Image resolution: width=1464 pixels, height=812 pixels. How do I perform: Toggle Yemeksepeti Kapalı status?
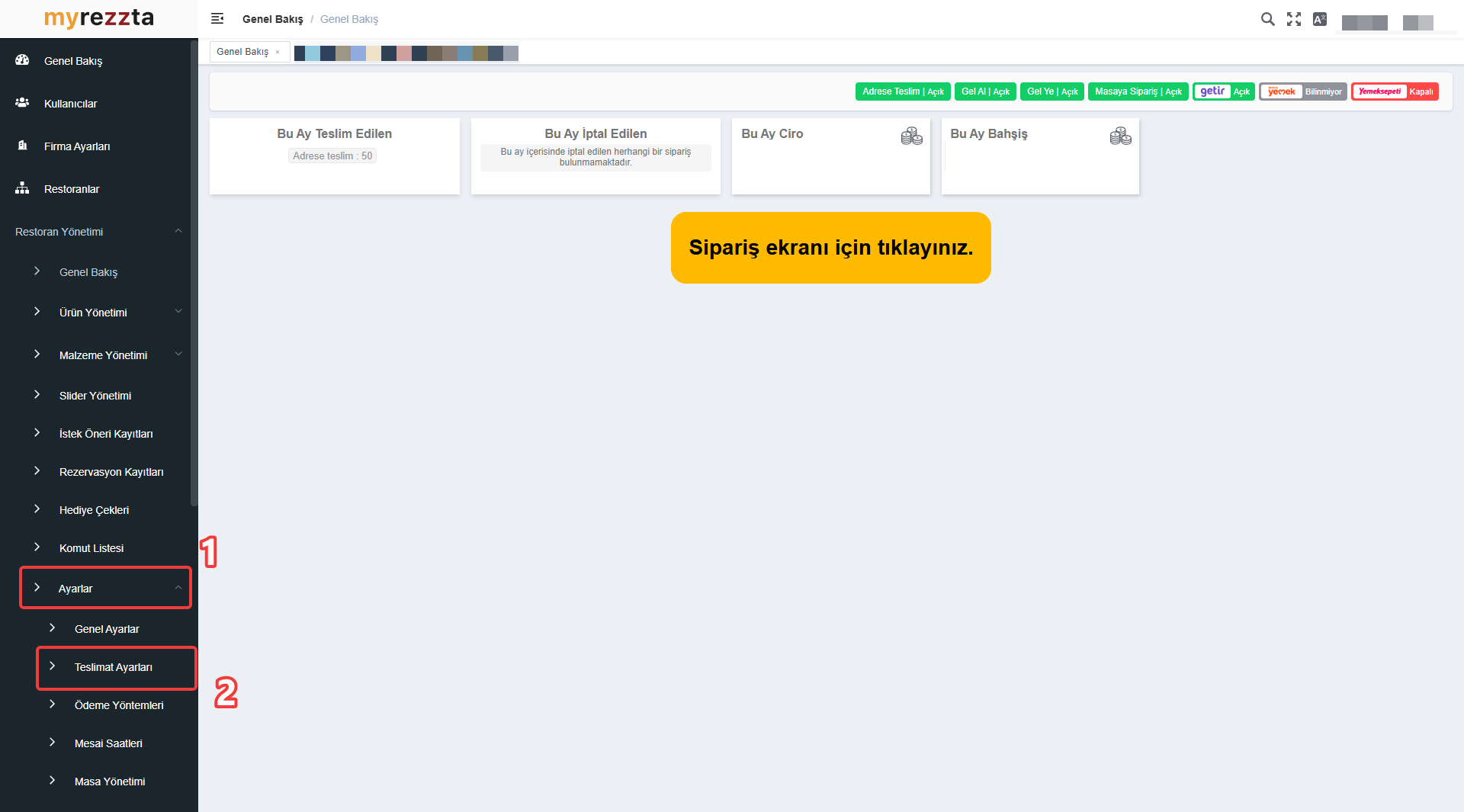tap(1395, 91)
